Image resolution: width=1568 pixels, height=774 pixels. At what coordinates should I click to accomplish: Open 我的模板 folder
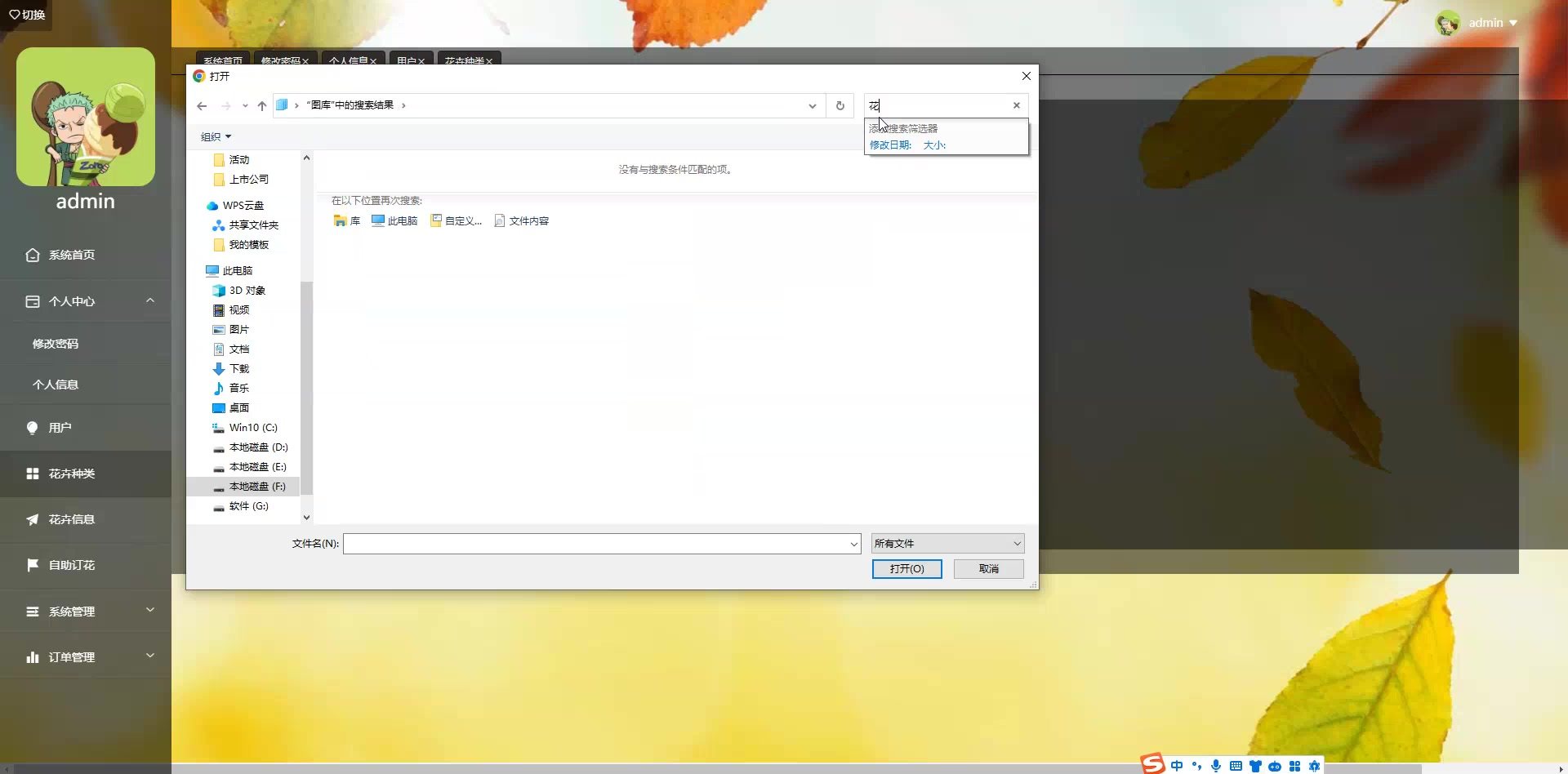pyautogui.click(x=240, y=245)
